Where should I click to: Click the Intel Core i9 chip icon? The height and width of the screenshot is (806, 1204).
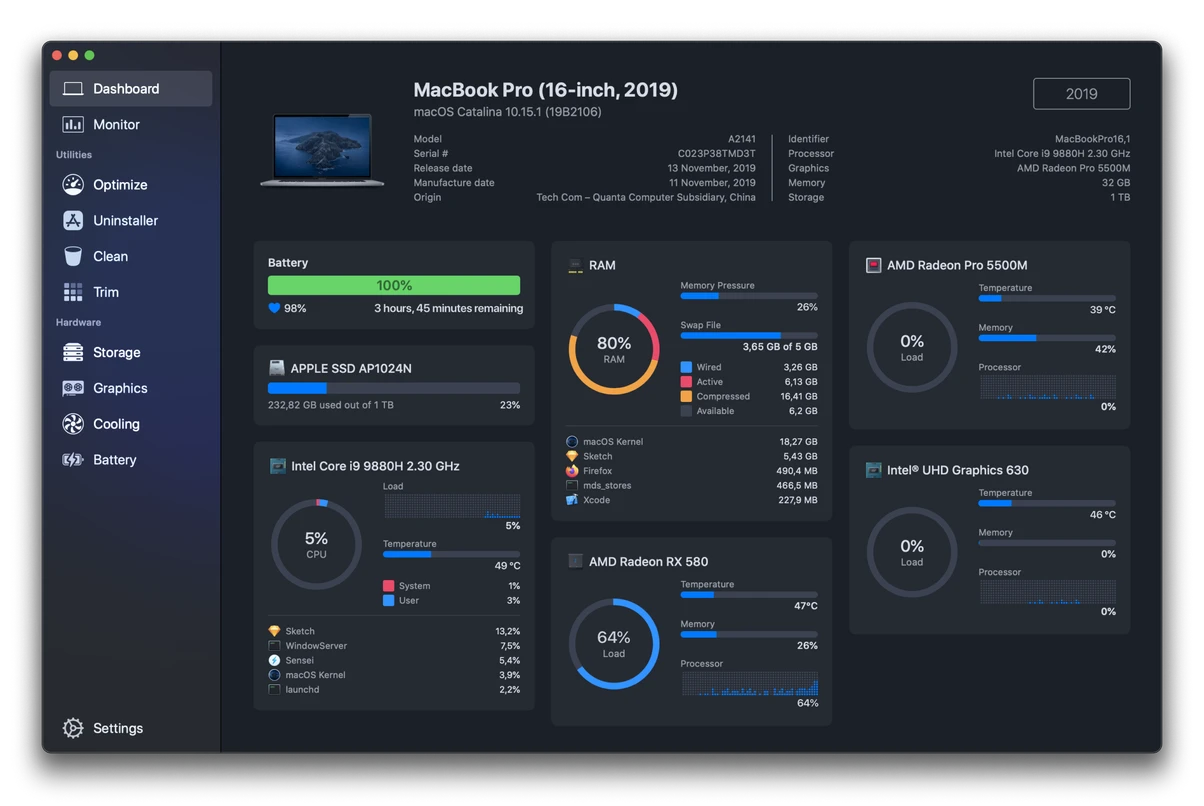click(277, 467)
